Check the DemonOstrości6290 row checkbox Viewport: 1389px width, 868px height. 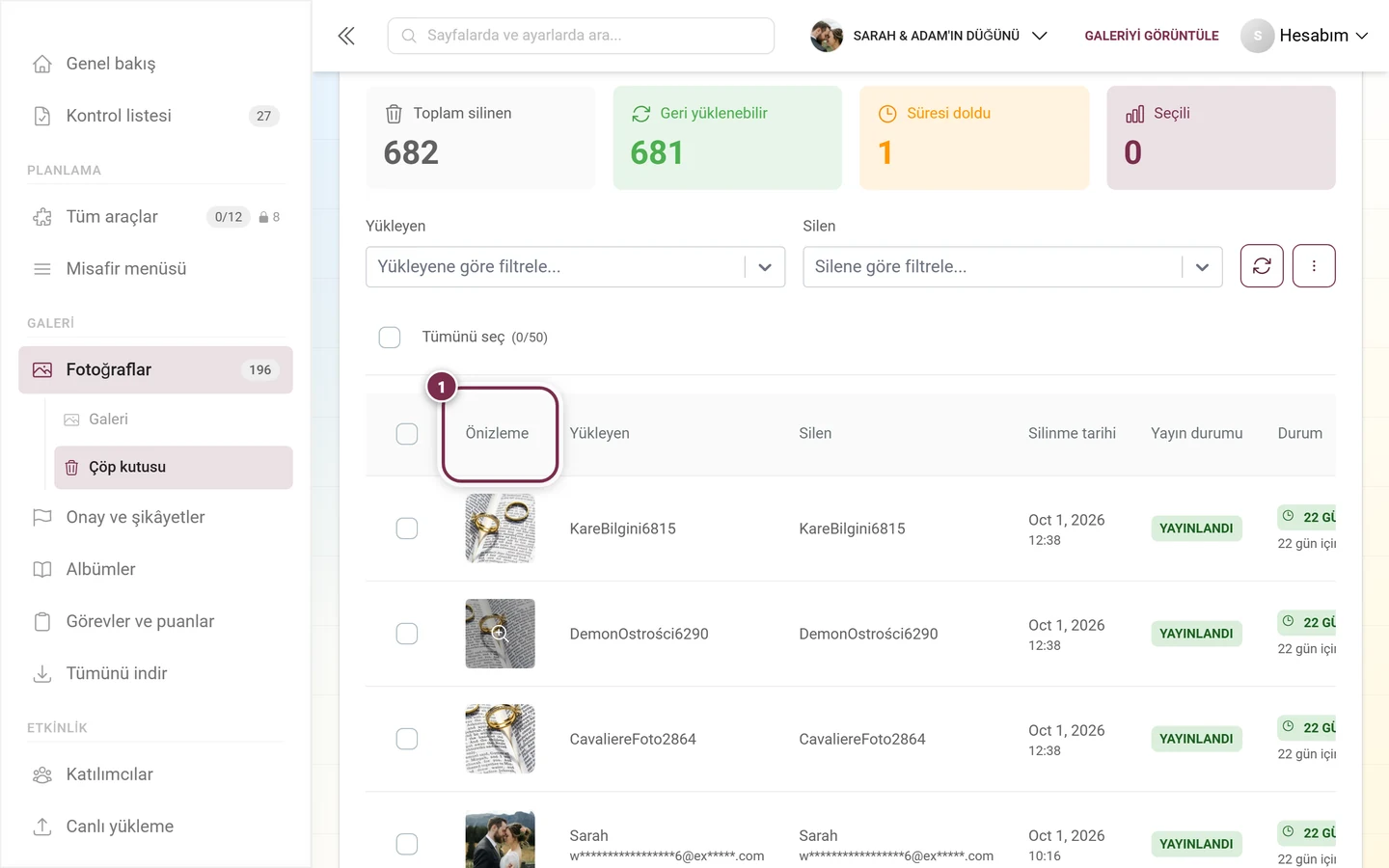(x=407, y=634)
